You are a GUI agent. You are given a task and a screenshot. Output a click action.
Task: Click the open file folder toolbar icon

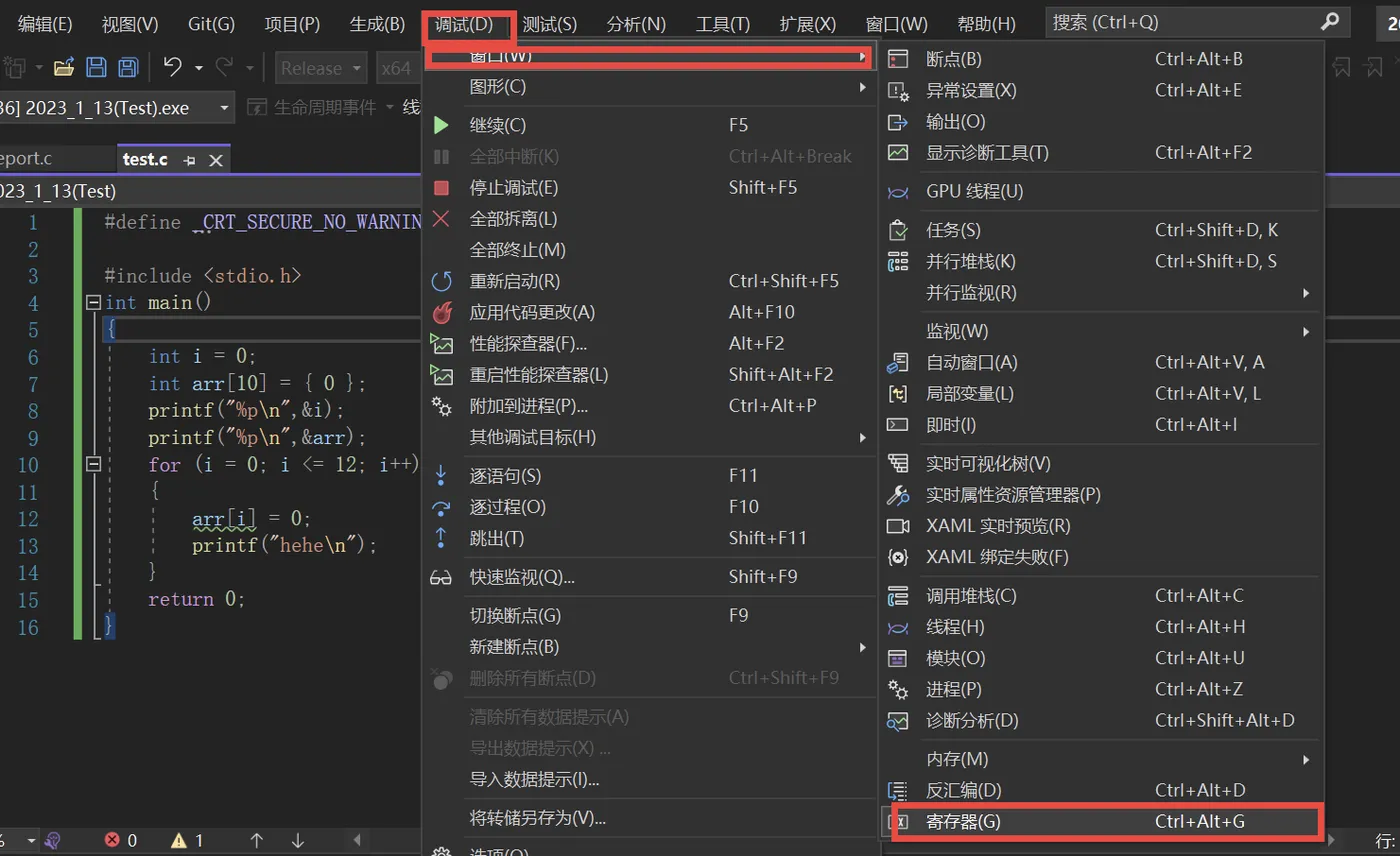(64, 68)
